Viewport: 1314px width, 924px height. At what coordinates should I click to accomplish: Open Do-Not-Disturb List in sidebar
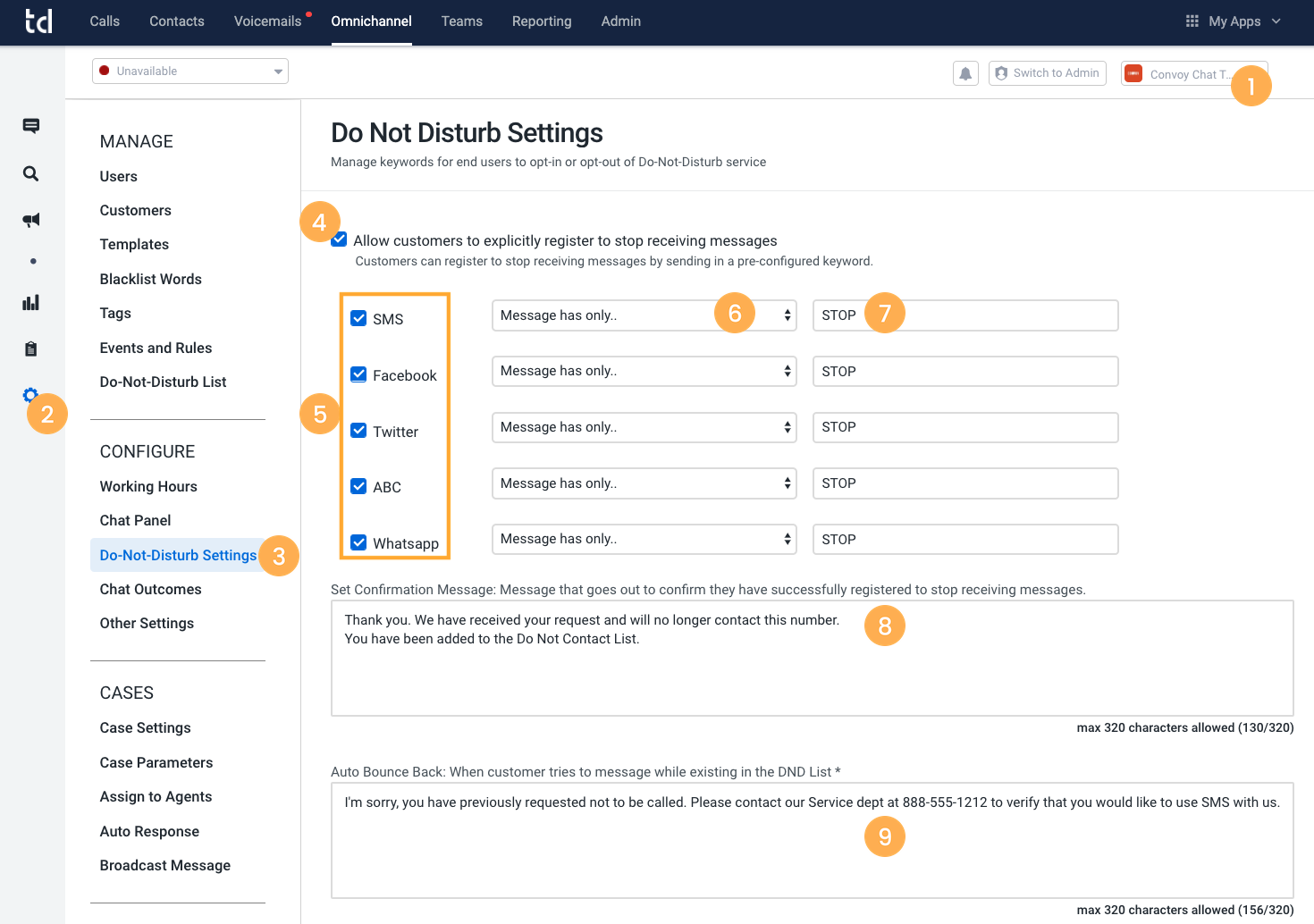[x=163, y=382]
